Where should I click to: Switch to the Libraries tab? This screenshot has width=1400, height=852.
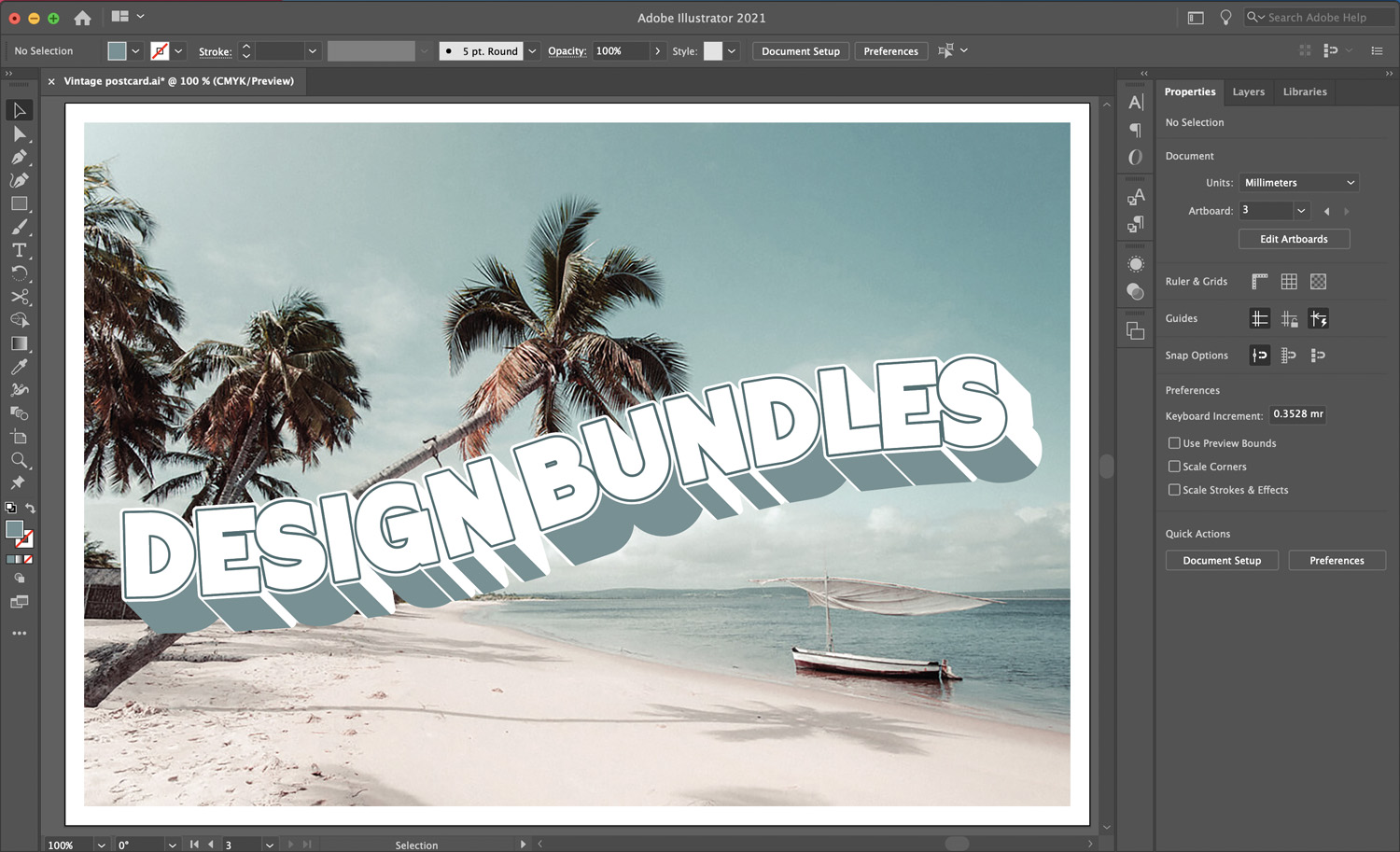[1305, 91]
